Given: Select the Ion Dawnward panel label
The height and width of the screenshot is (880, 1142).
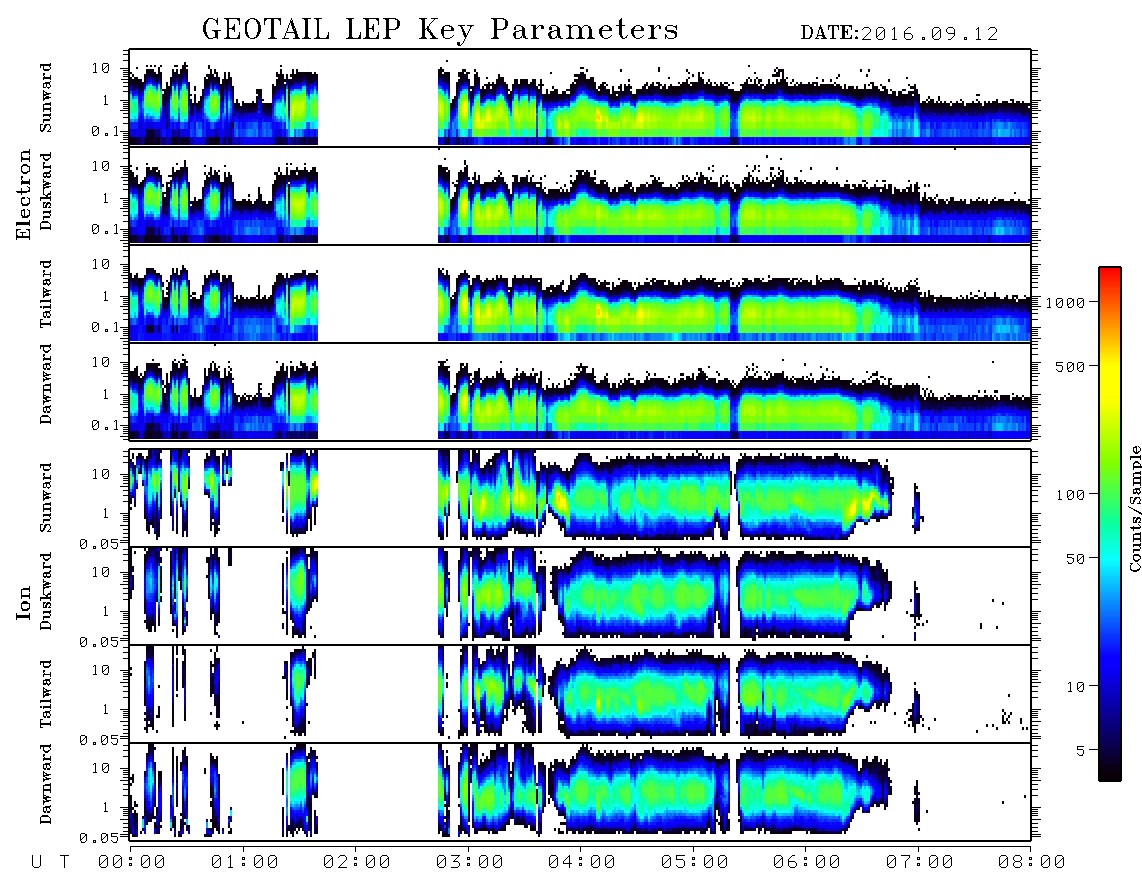Looking at the screenshot, I should pos(46,784).
